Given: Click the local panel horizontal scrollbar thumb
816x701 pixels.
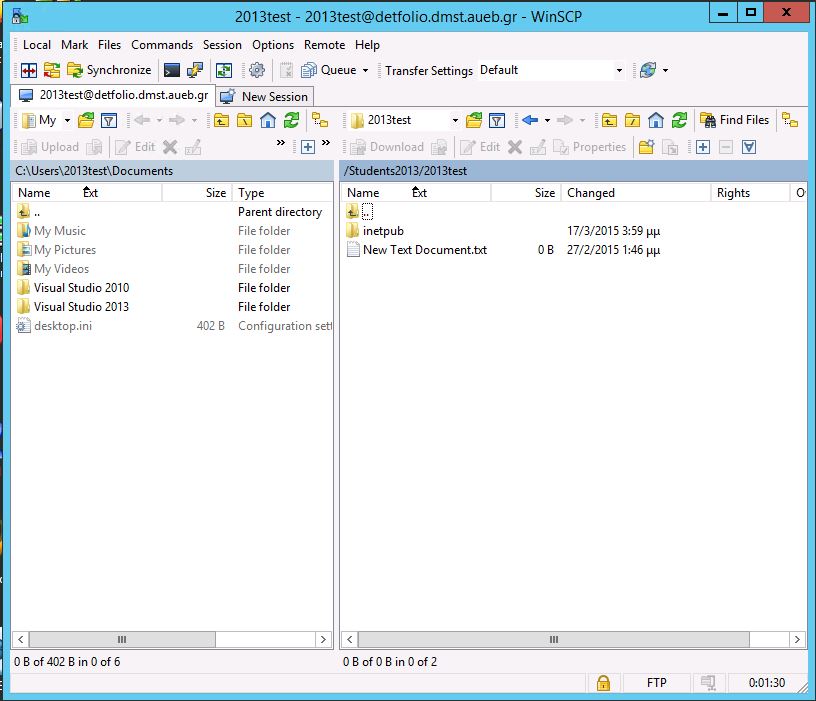Looking at the screenshot, I should pyautogui.click(x=122, y=640).
